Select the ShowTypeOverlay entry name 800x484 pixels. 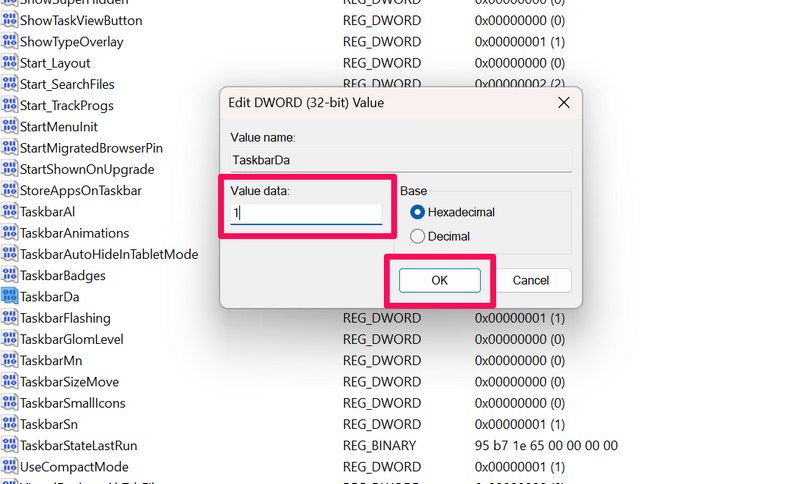tap(71, 42)
